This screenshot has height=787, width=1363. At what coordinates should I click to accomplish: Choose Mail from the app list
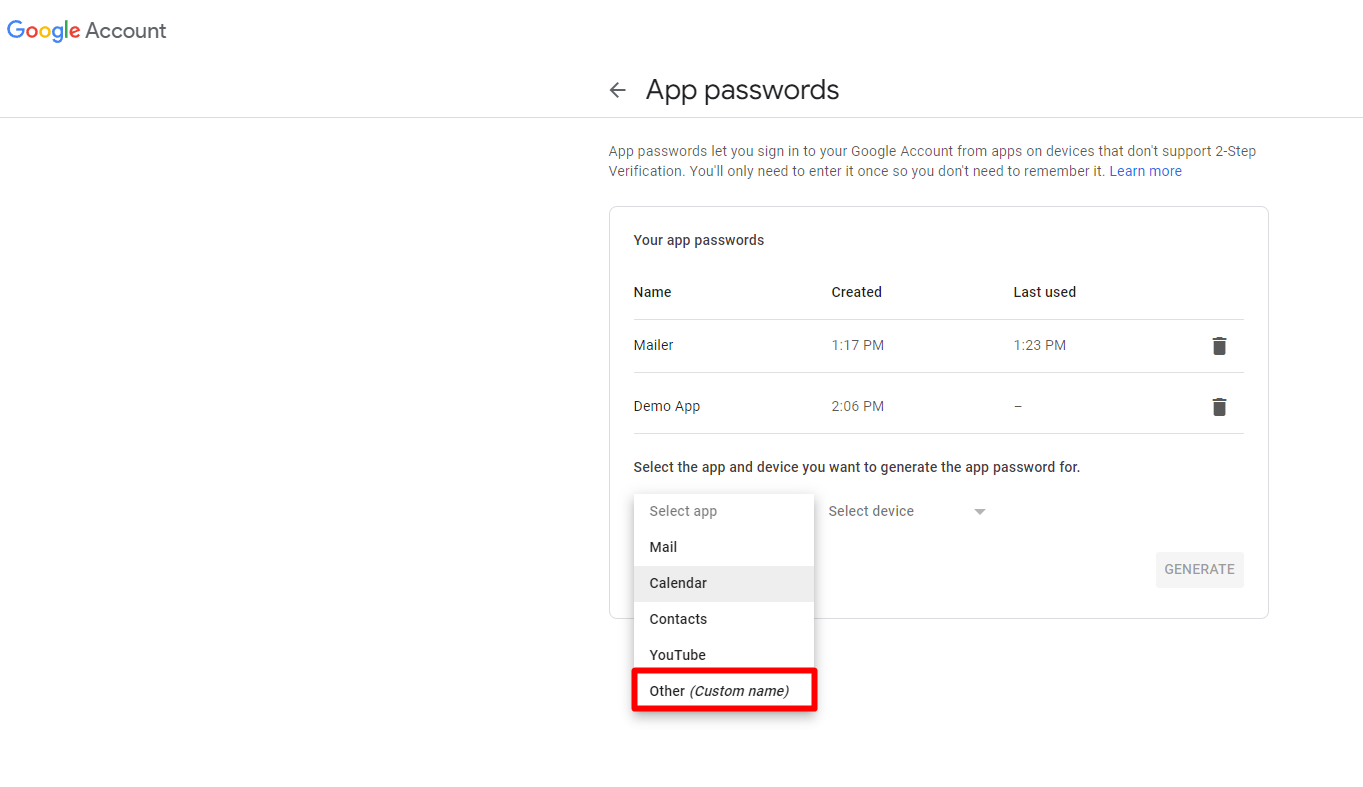(x=663, y=547)
